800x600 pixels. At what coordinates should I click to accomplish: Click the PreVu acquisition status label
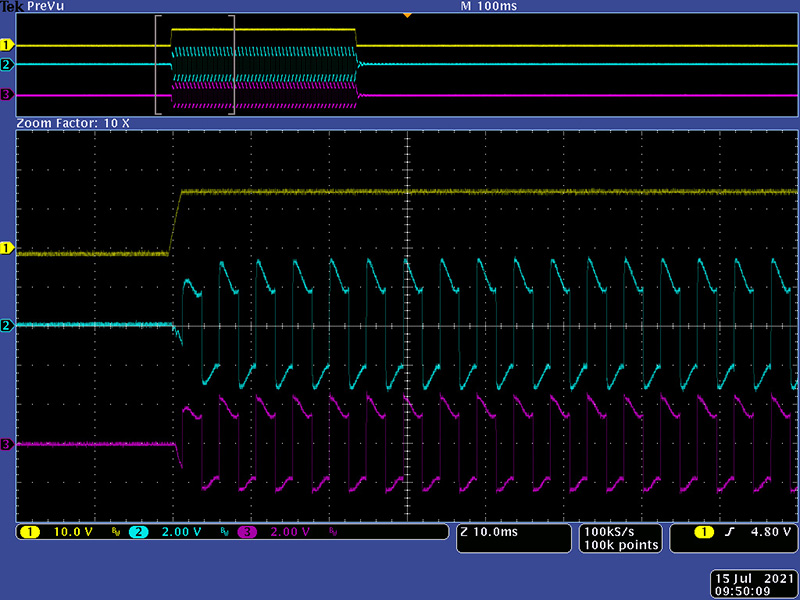click(43, 7)
